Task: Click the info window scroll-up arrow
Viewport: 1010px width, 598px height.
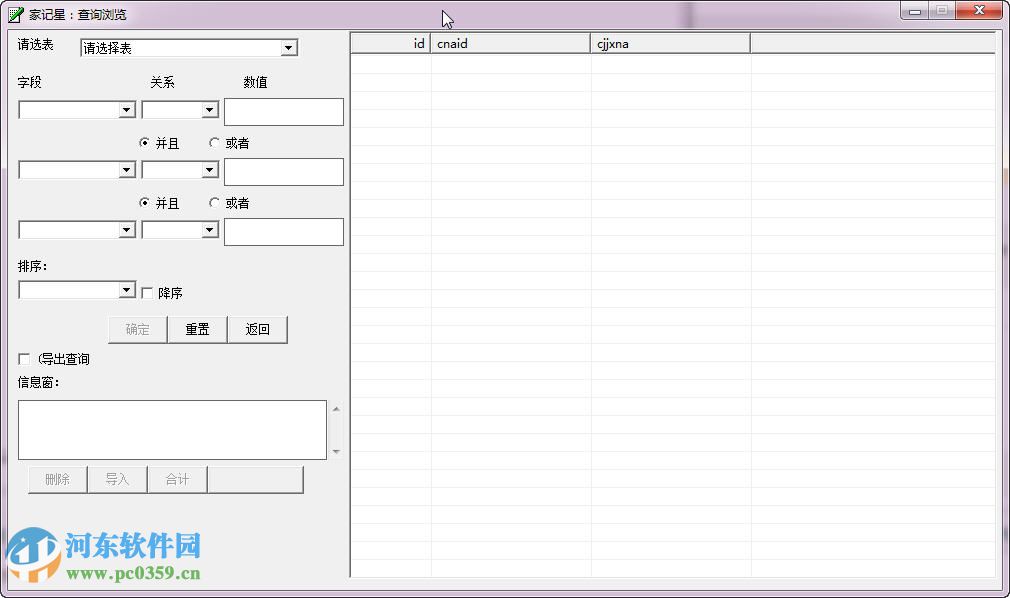Action: (336, 409)
